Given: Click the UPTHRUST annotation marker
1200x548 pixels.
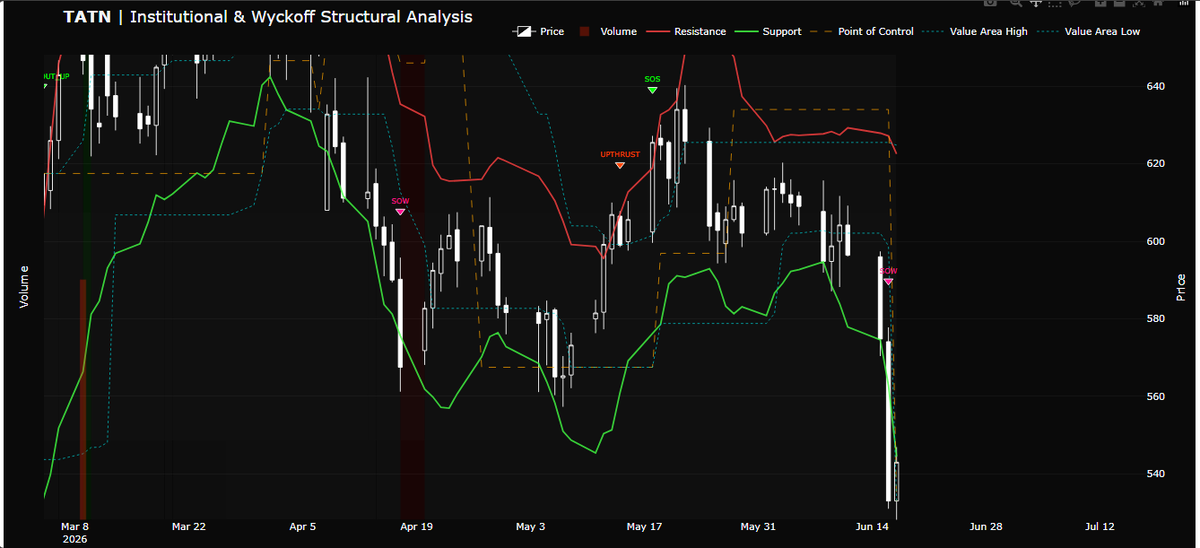Looking at the screenshot, I should pos(620,164).
